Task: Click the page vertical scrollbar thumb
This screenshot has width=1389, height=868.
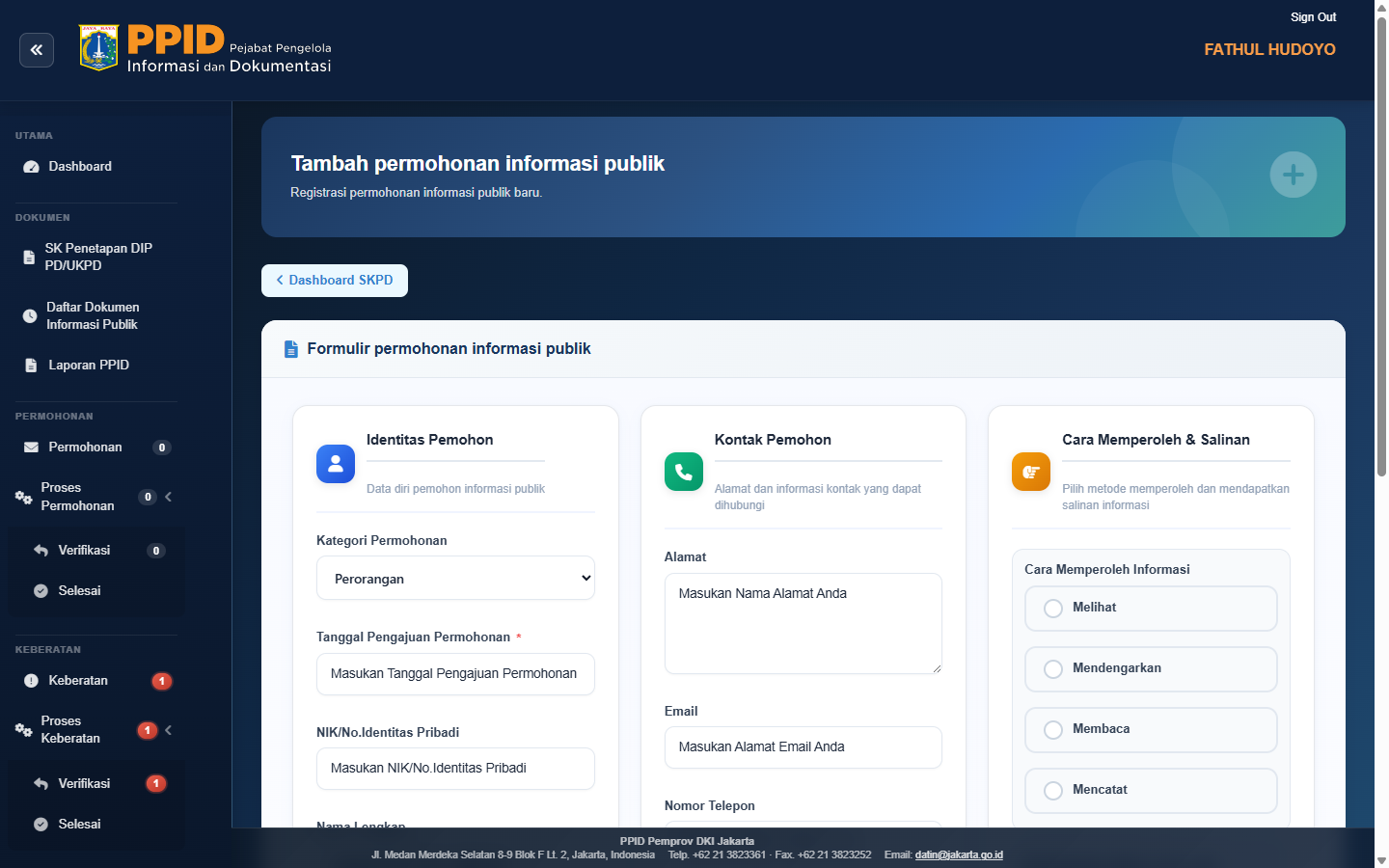Action: 1381,246
